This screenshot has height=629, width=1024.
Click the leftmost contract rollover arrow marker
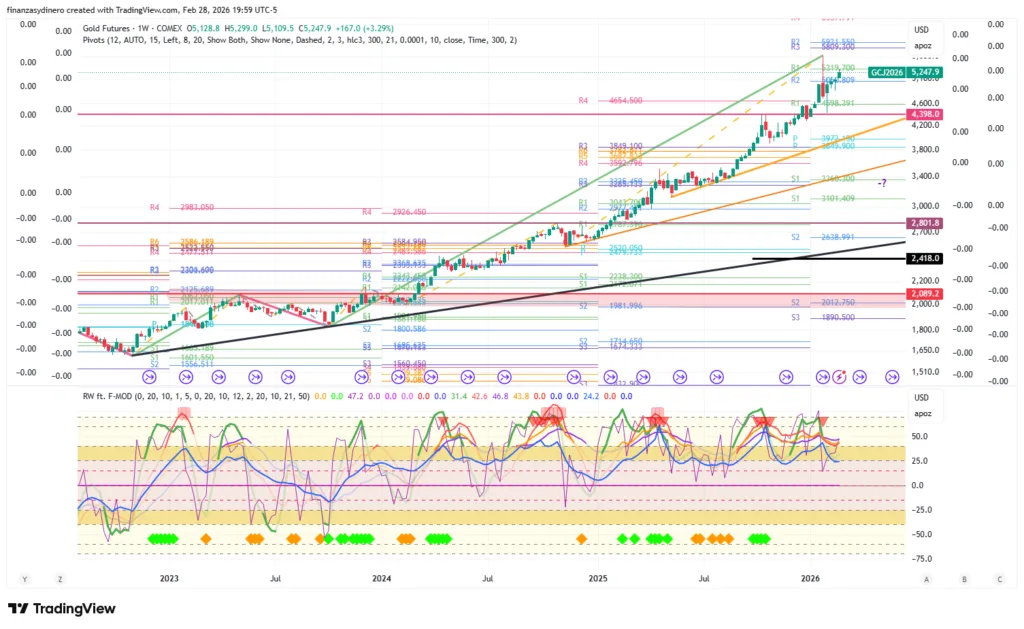(x=150, y=377)
